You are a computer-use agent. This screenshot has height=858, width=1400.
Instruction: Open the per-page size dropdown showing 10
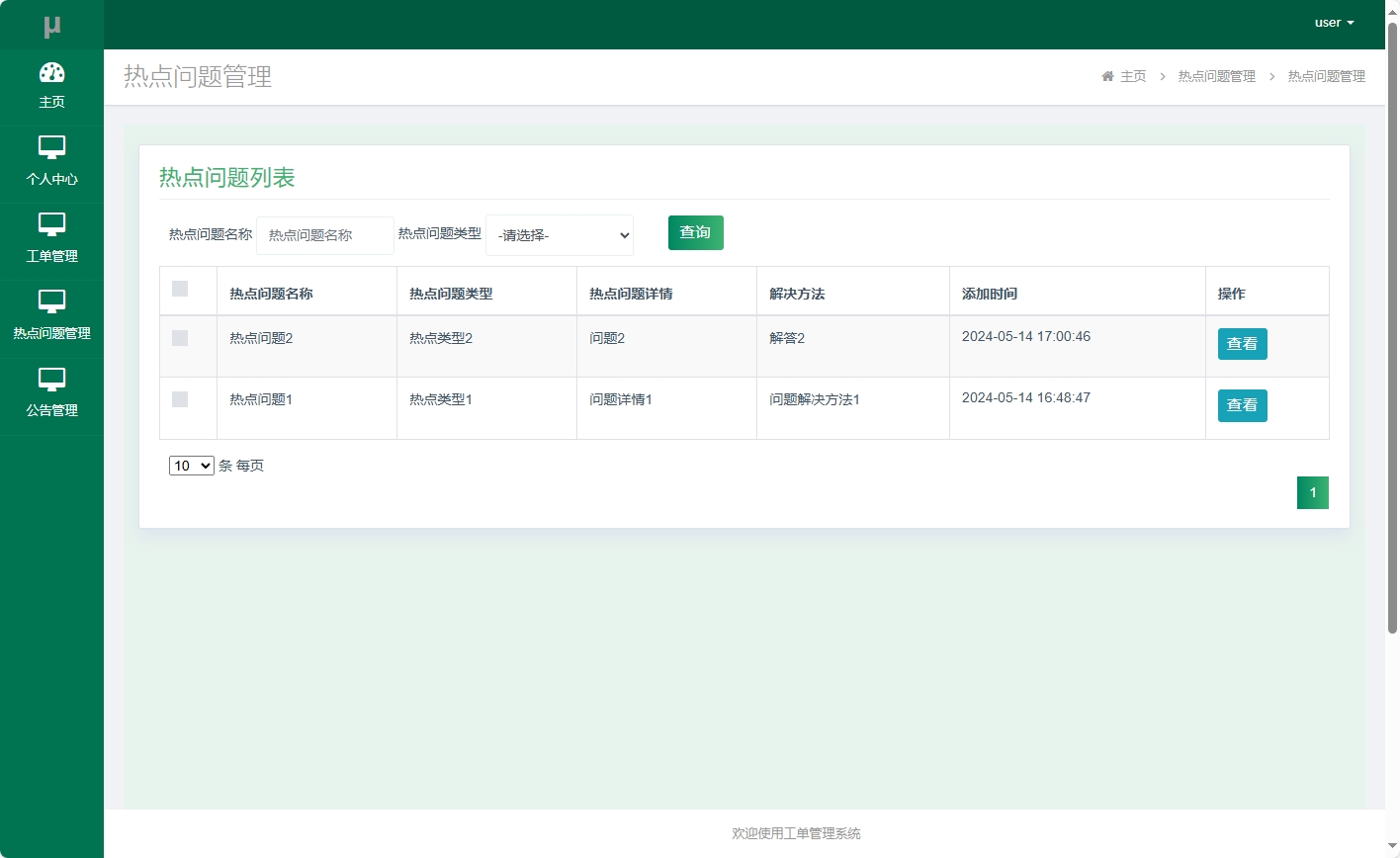point(191,465)
